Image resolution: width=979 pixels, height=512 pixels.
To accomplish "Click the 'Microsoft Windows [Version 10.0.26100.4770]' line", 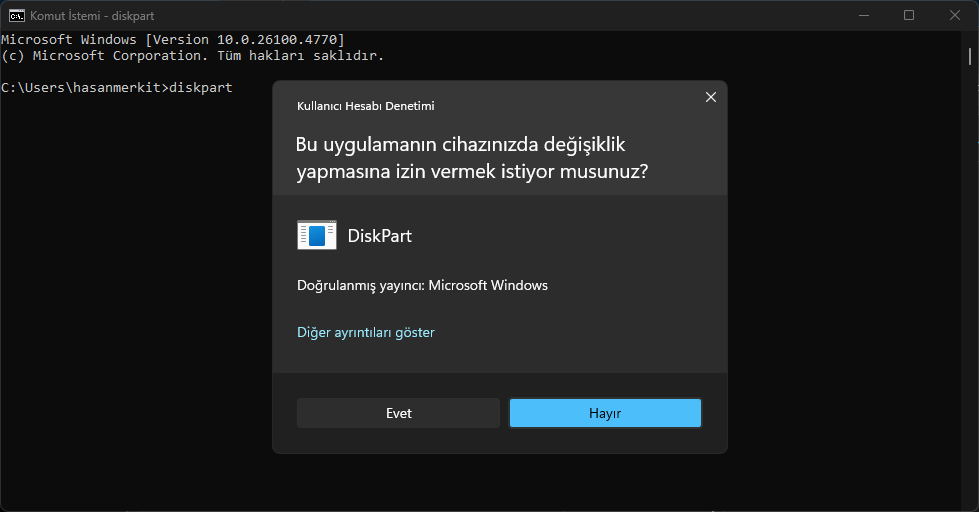I will [x=173, y=39].
